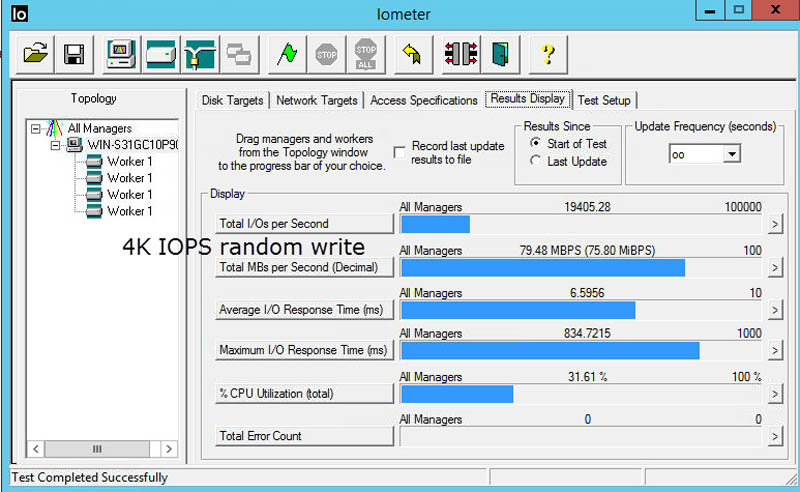Open arrow beside Average I/O Response bar
Viewport: 800px width, 492px height.
[775, 310]
